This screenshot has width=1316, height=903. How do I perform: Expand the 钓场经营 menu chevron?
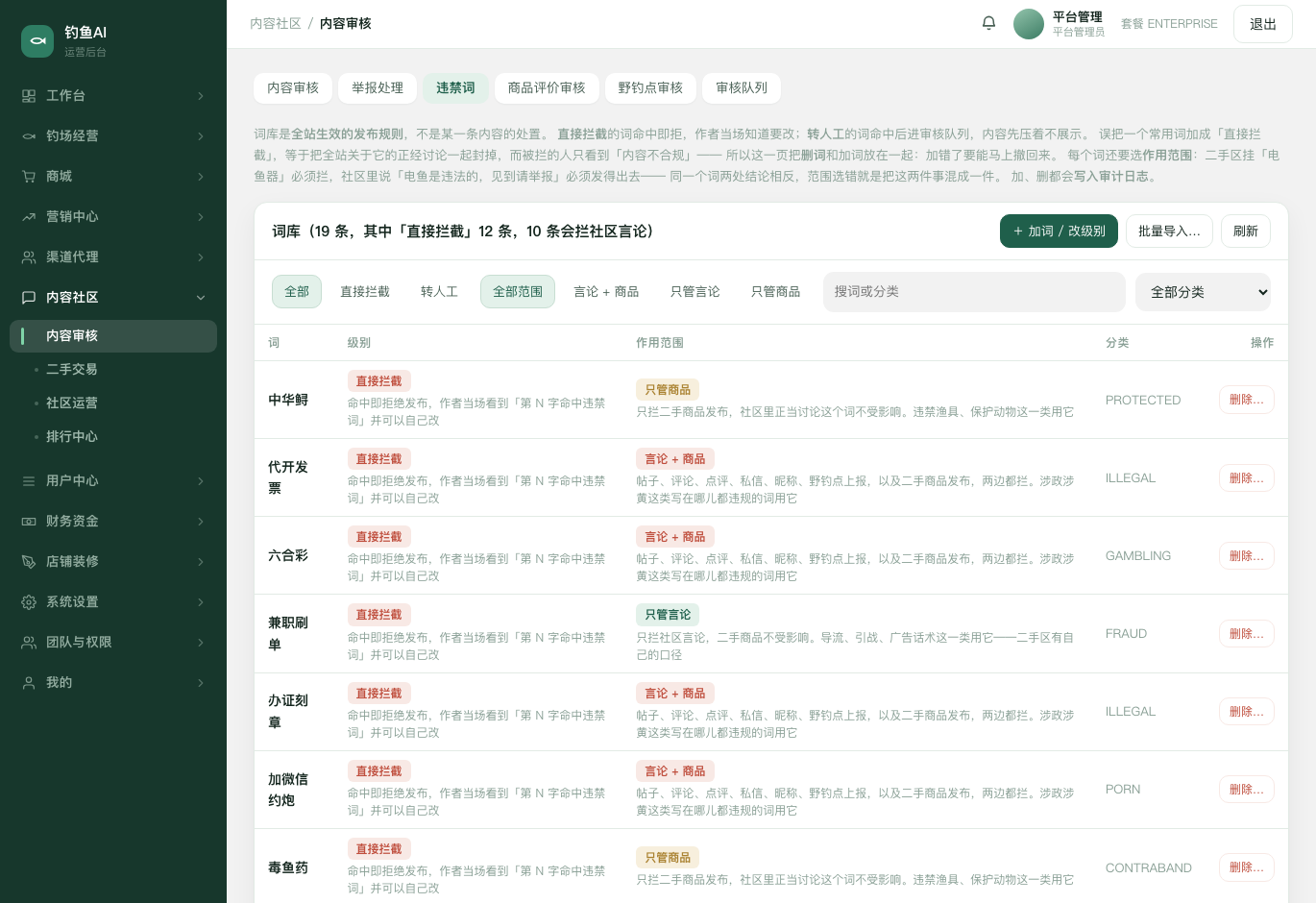[201, 136]
